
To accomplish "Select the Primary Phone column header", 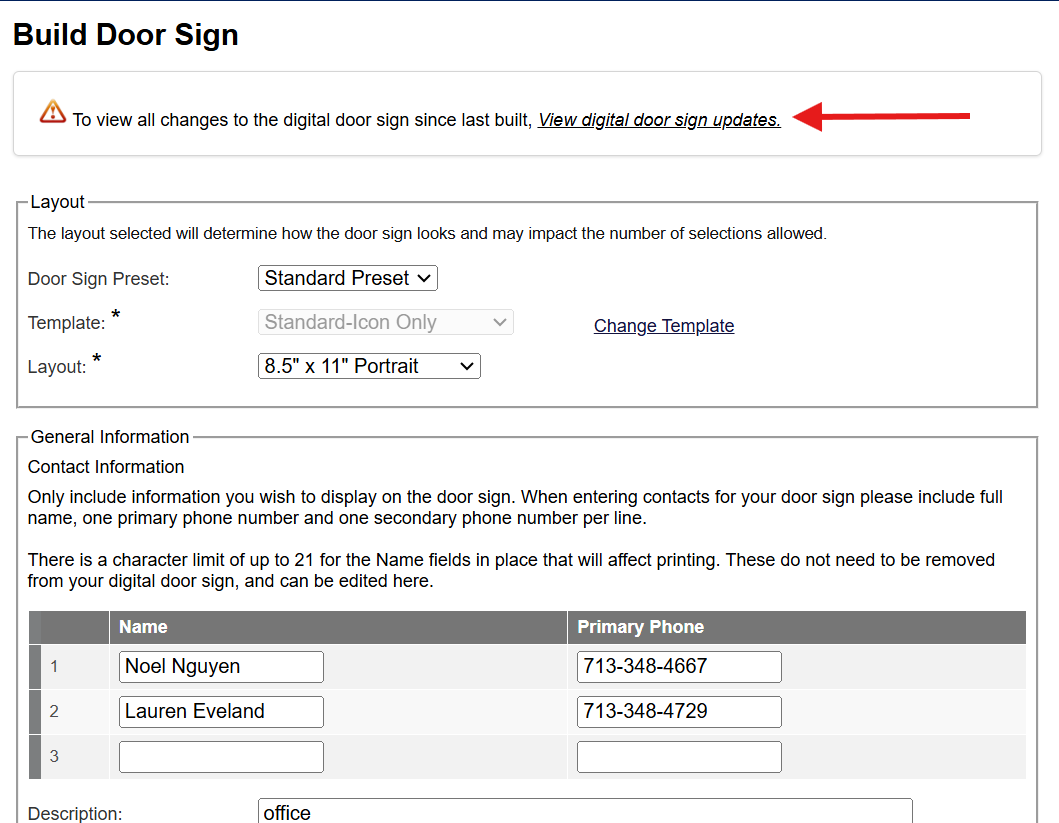I will [x=797, y=627].
